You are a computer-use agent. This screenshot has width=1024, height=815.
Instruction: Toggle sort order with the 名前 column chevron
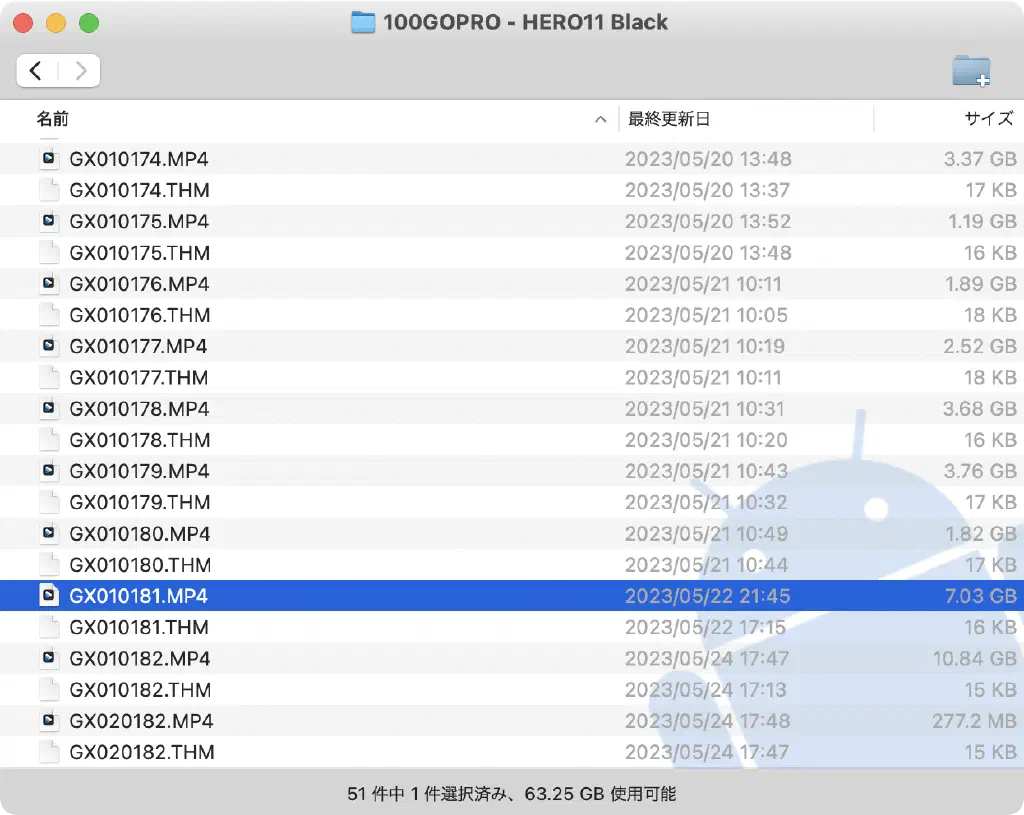[x=600, y=120]
